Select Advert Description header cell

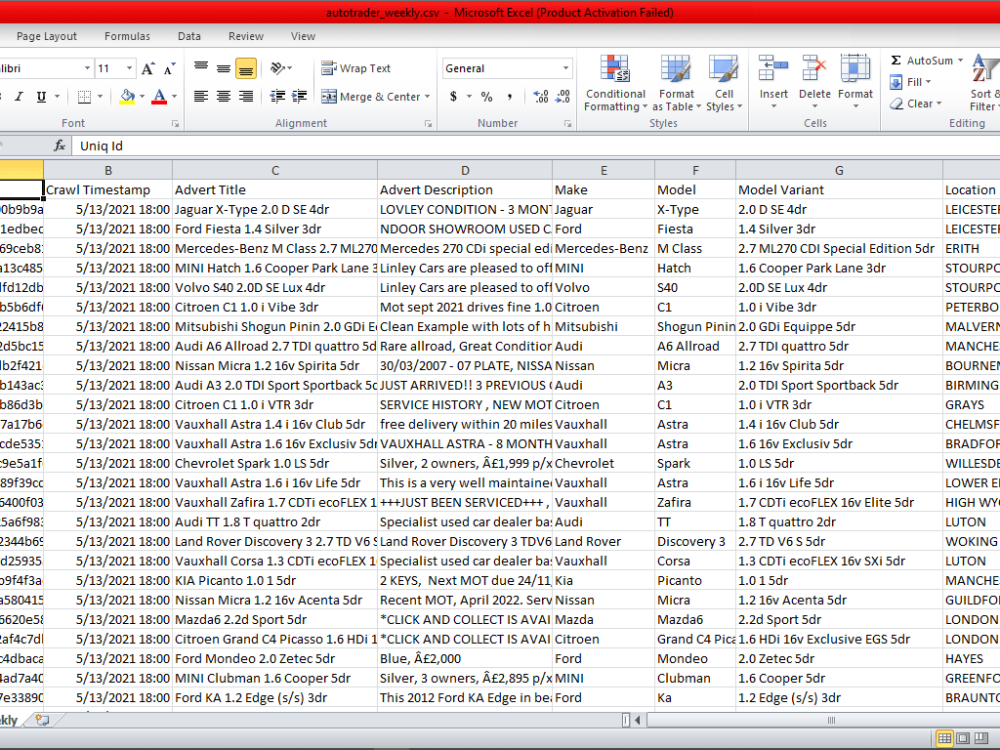[465, 190]
